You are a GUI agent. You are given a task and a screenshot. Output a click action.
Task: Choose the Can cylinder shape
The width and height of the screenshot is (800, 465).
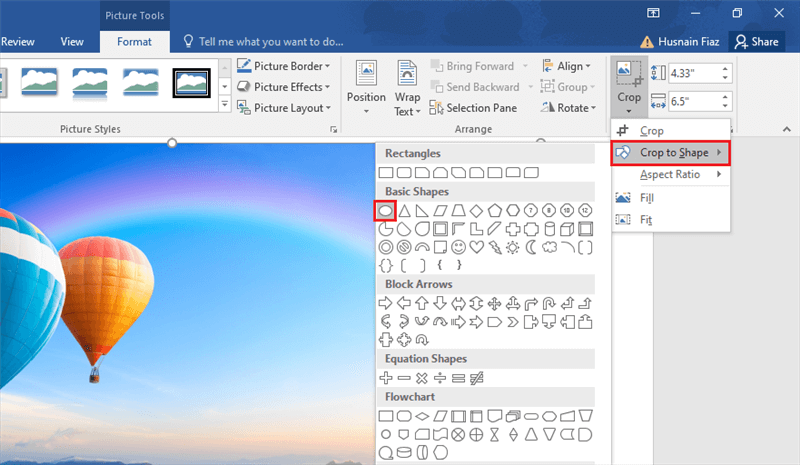point(549,229)
